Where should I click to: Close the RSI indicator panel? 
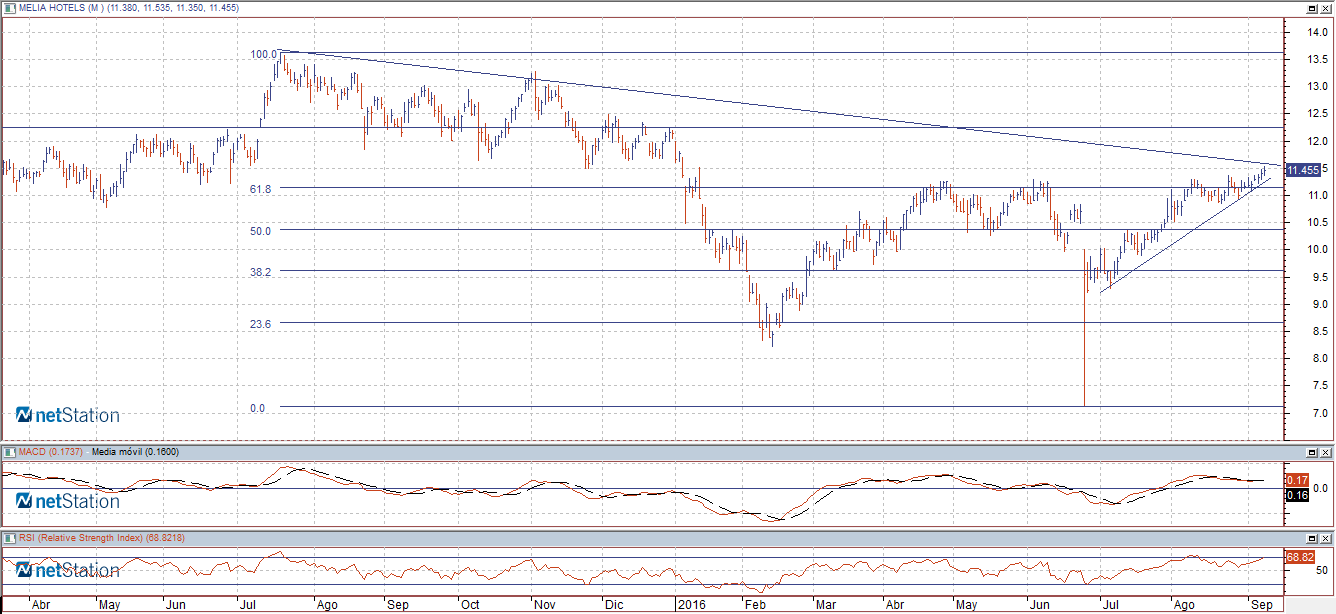click(x=1324, y=538)
